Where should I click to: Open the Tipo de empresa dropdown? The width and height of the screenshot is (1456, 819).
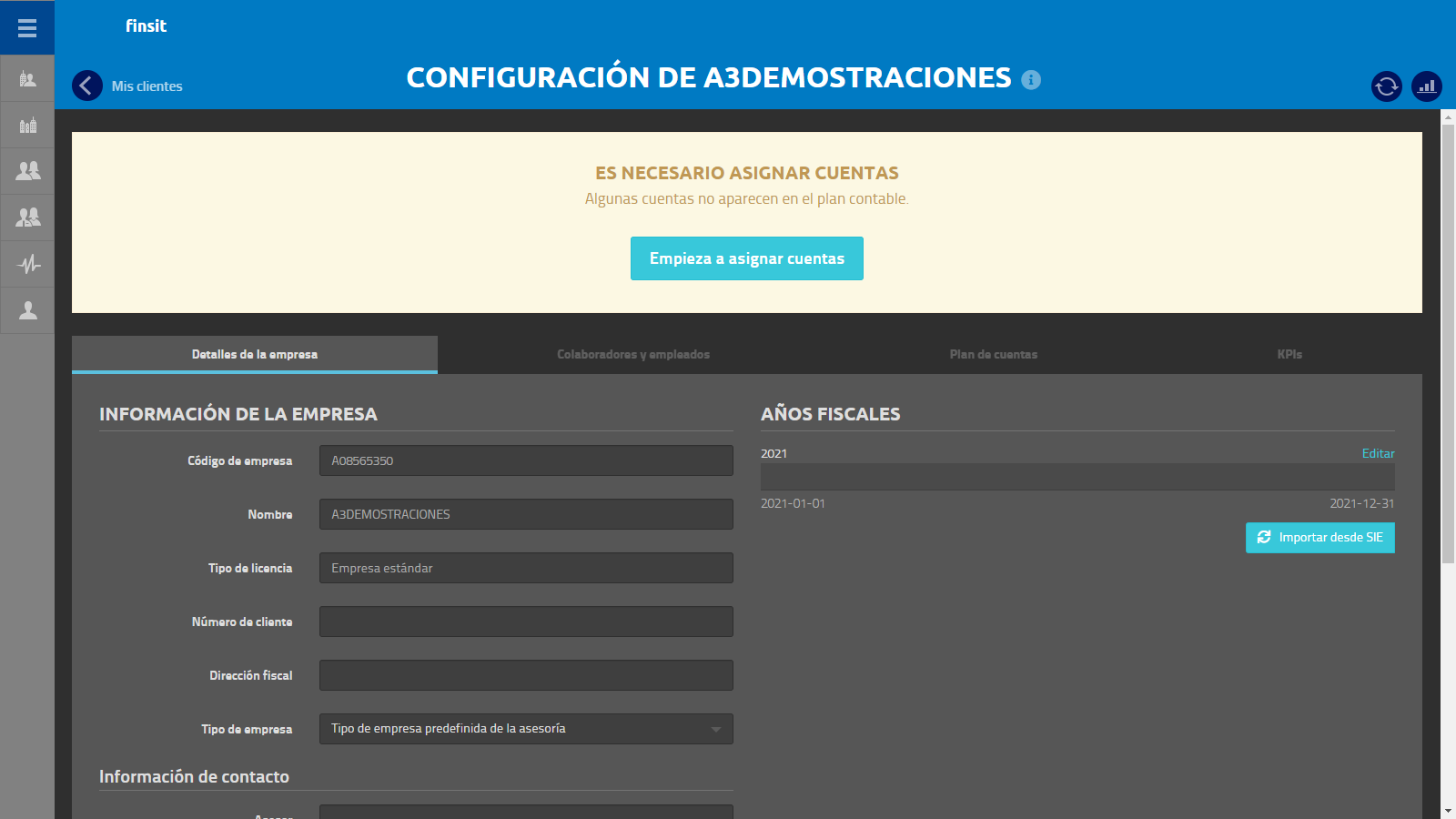coord(526,729)
